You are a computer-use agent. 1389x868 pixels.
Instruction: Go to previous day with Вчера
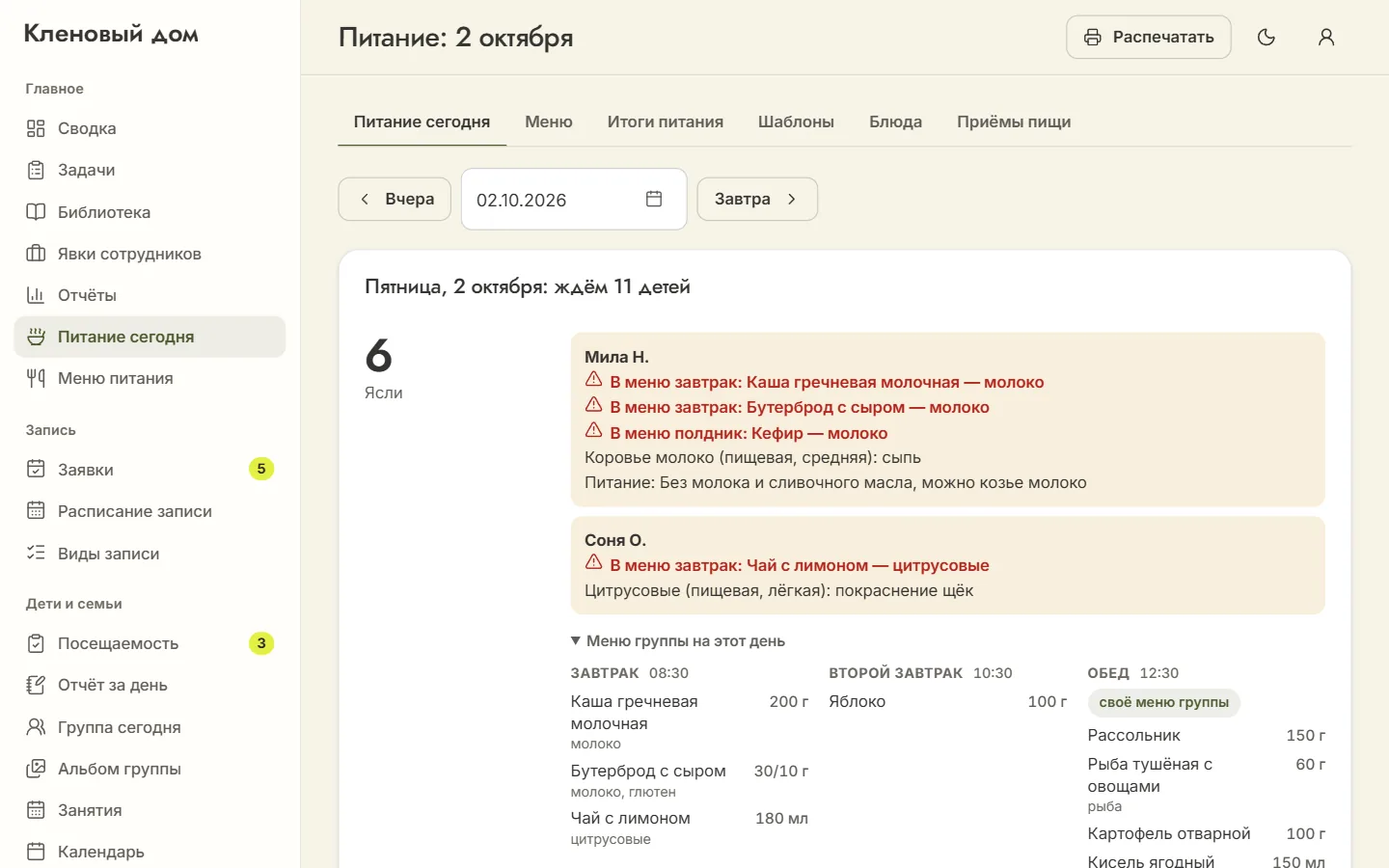pyautogui.click(x=395, y=199)
